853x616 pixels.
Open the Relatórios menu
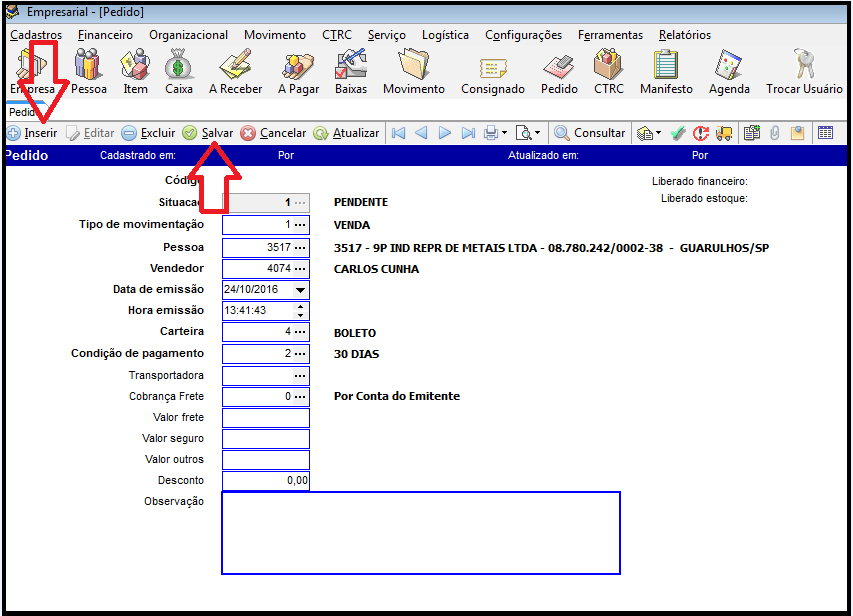(x=684, y=35)
